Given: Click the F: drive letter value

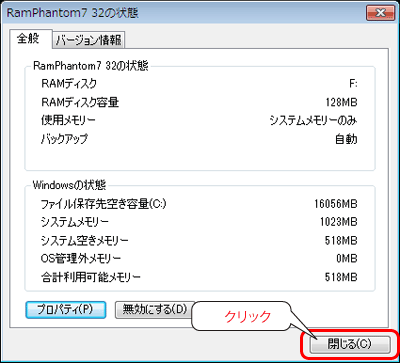Looking at the screenshot, I should 353,84.
